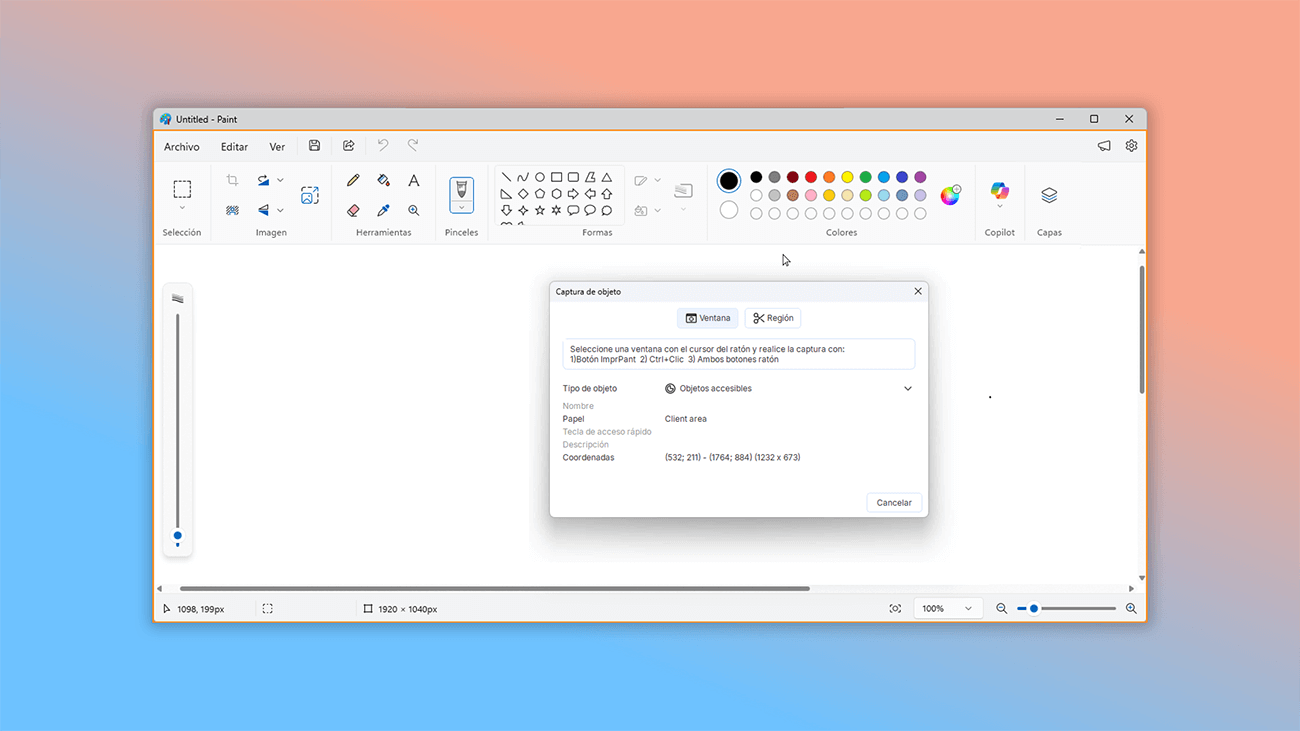Image resolution: width=1300 pixels, height=731 pixels.
Task: Open the Archivo menu
Action: (181, 146)
